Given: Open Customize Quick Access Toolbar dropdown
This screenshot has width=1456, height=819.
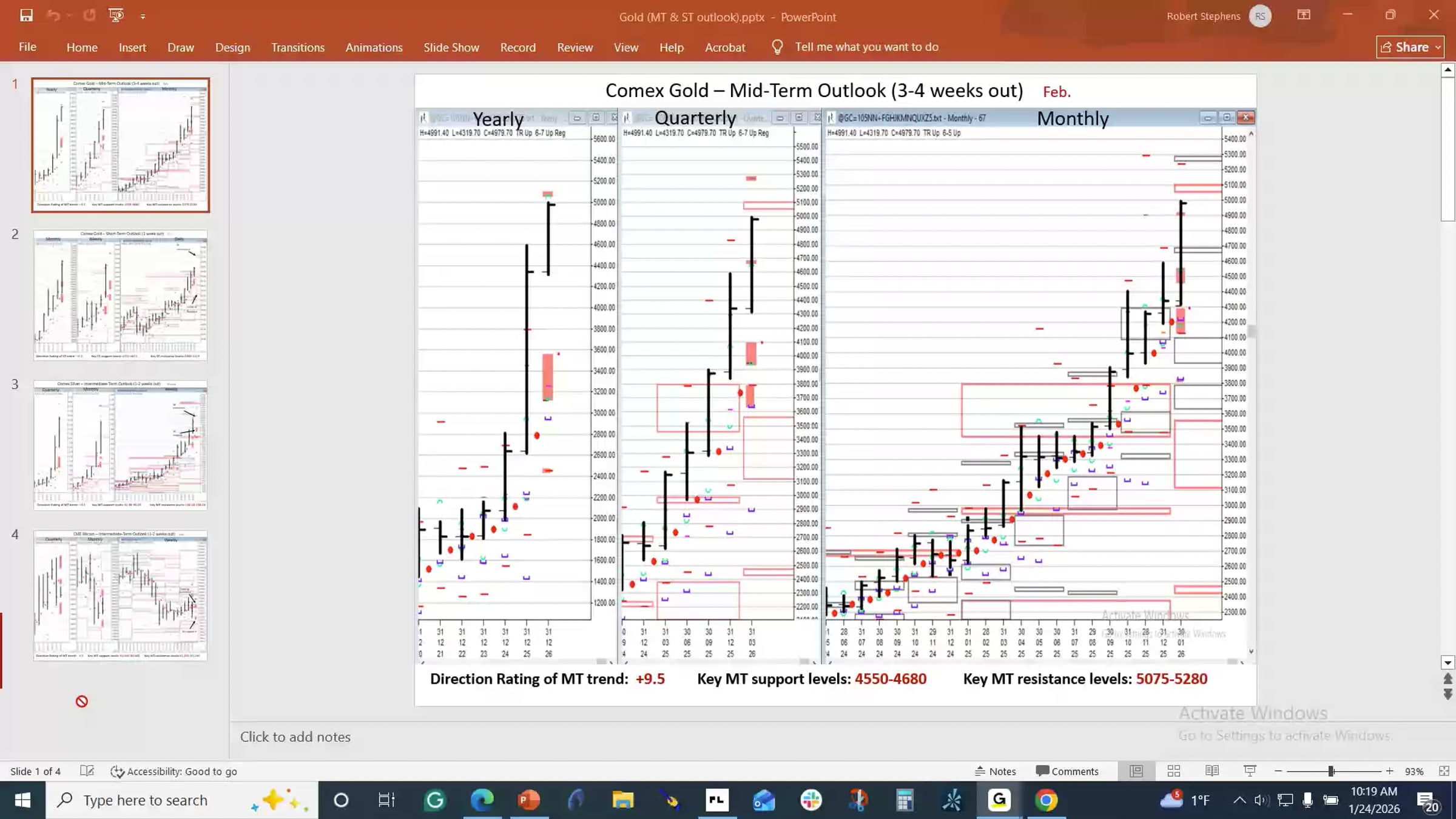Looking at the screenshot, I should tap(143, 16).
